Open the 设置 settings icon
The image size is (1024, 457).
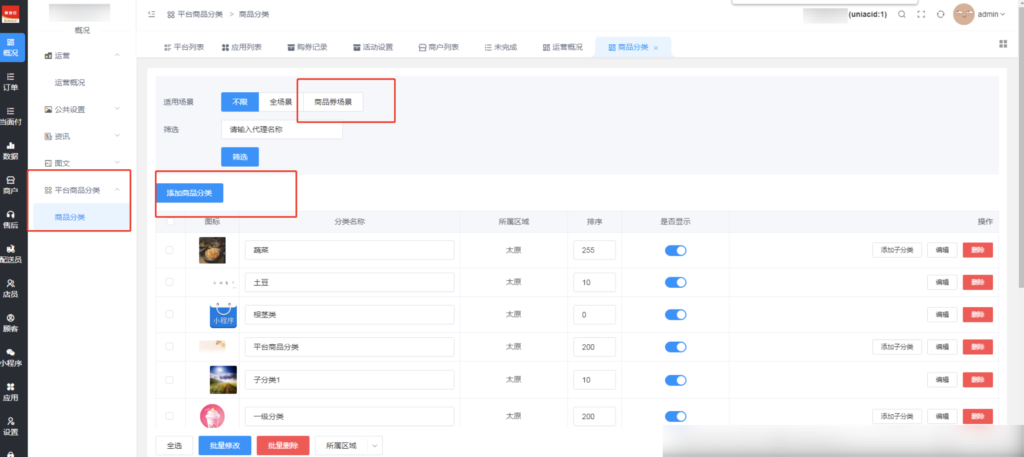coord(10,426)
